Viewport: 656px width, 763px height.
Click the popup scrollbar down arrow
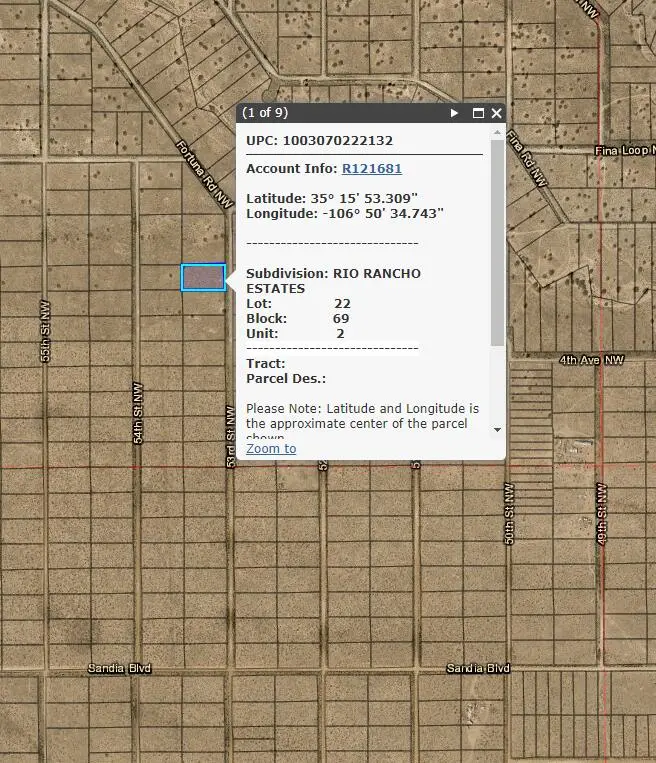point(497,429)
